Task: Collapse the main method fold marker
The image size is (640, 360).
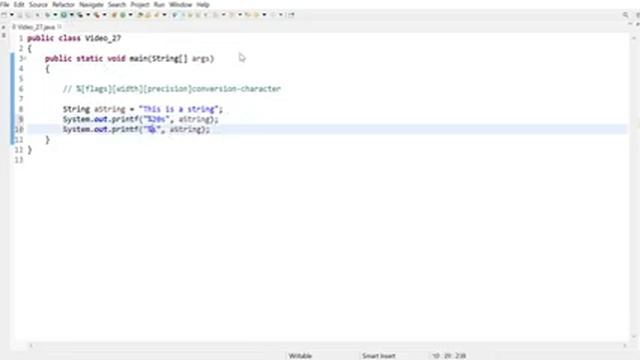Action: (25, 58)
